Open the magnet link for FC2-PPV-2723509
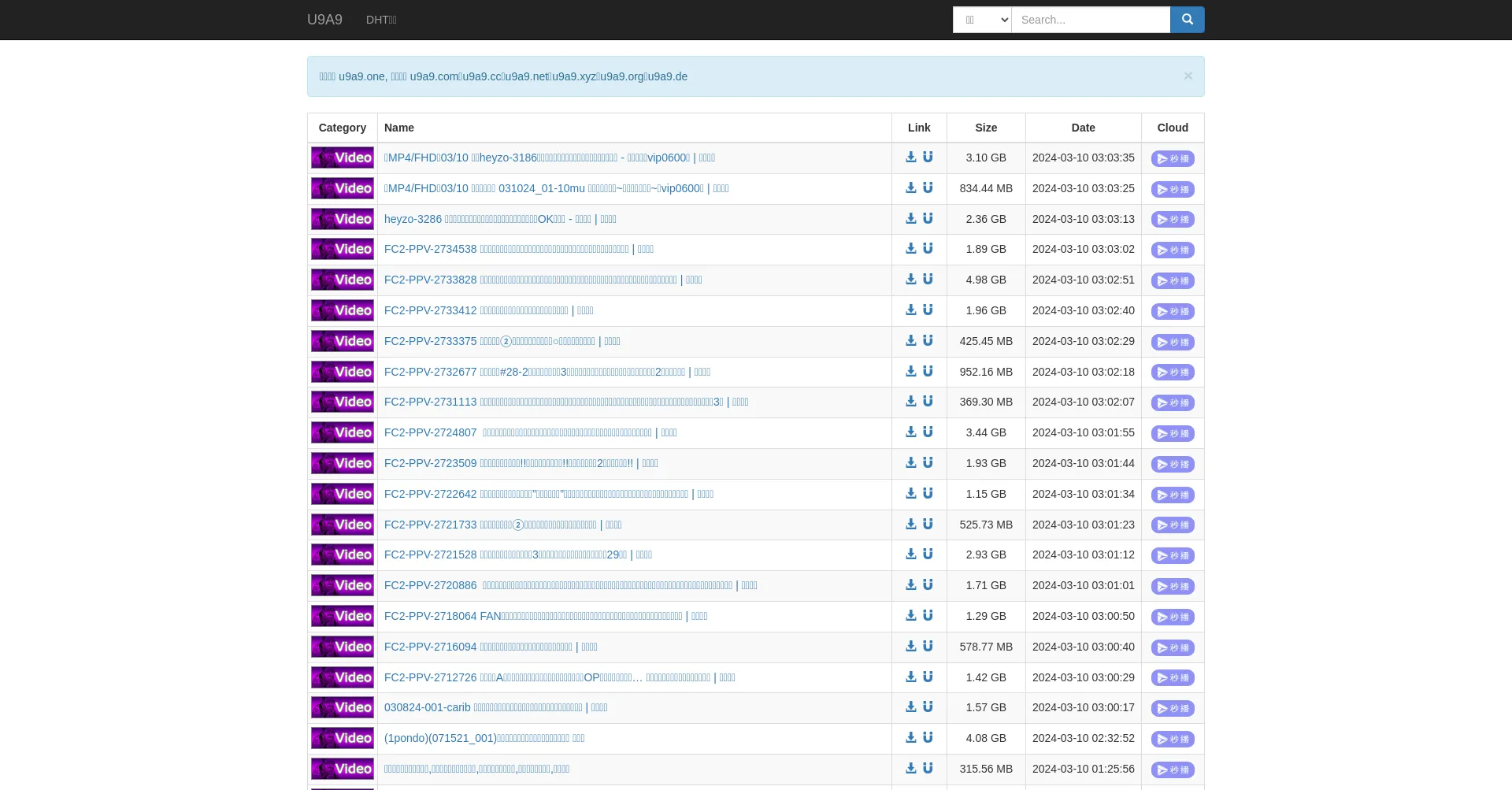The image size is (1512, 790). pos(928,463)
